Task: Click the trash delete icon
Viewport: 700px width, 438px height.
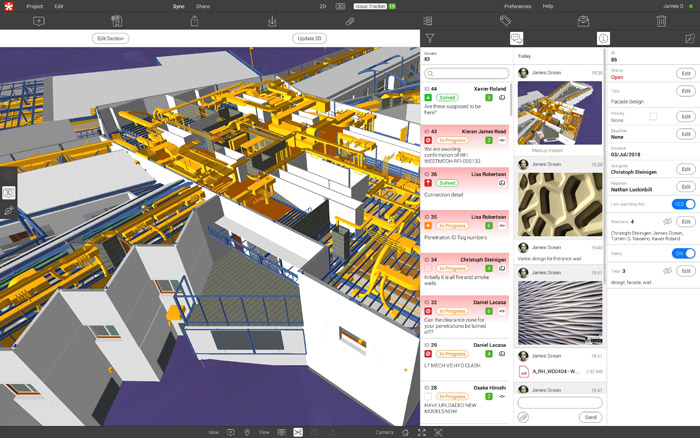Action: coord(662,21)
